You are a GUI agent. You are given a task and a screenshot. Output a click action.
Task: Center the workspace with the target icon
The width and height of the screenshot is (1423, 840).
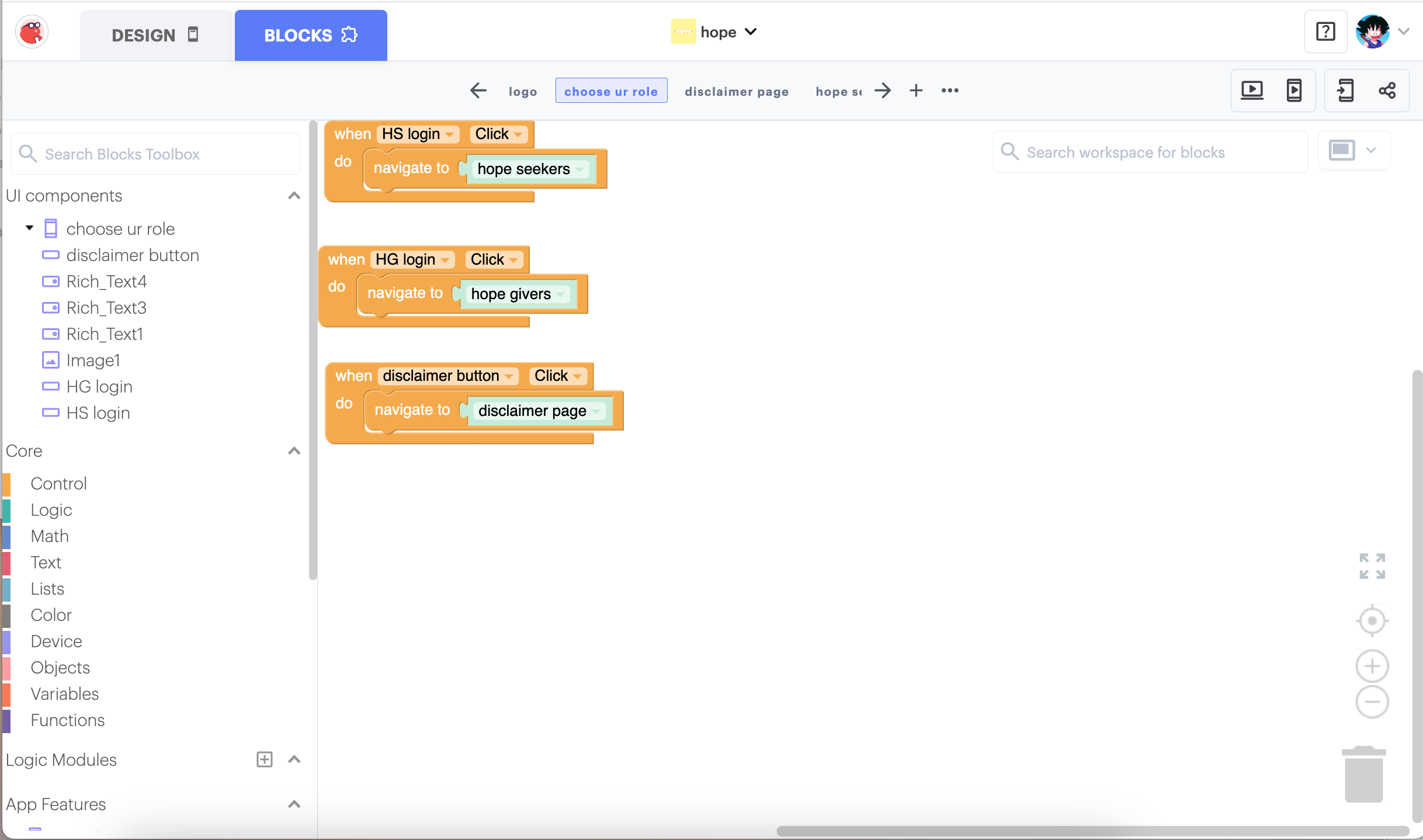click(x=1372, y=620)
